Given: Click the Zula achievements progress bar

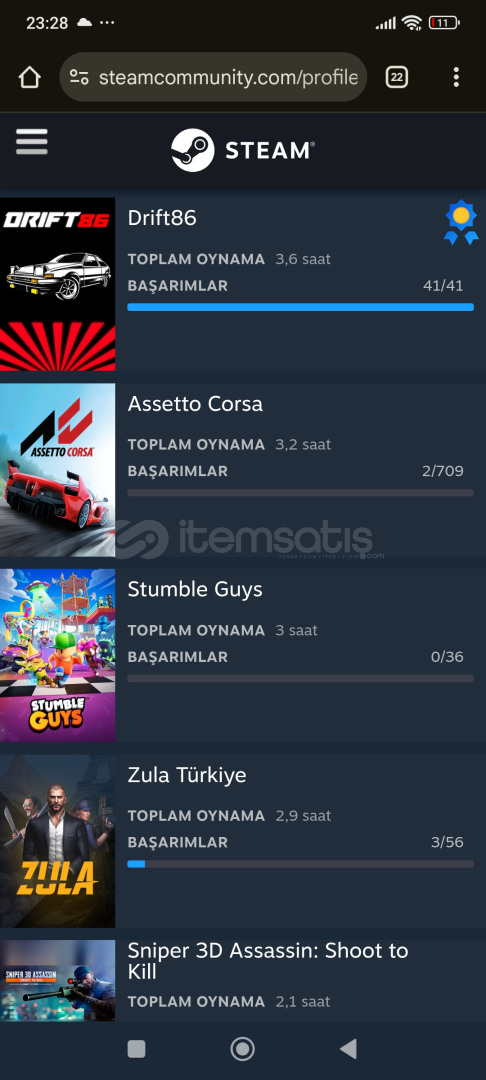Looking at the screenshot, I should [x=300, y=864].
